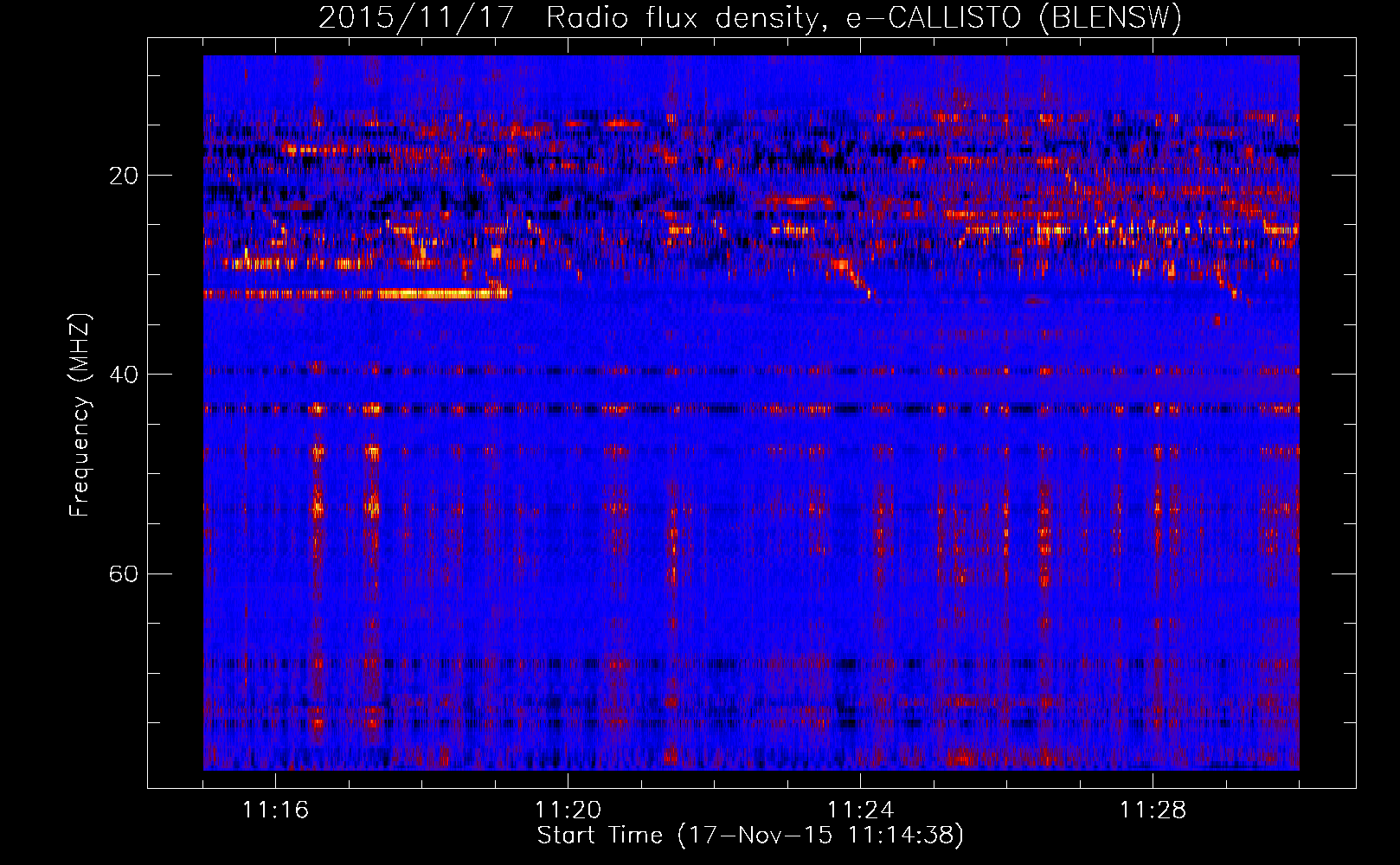Pick the 60 MHz frequency tick label
This screenshot has height=865, width=1400.
[124, 573]
